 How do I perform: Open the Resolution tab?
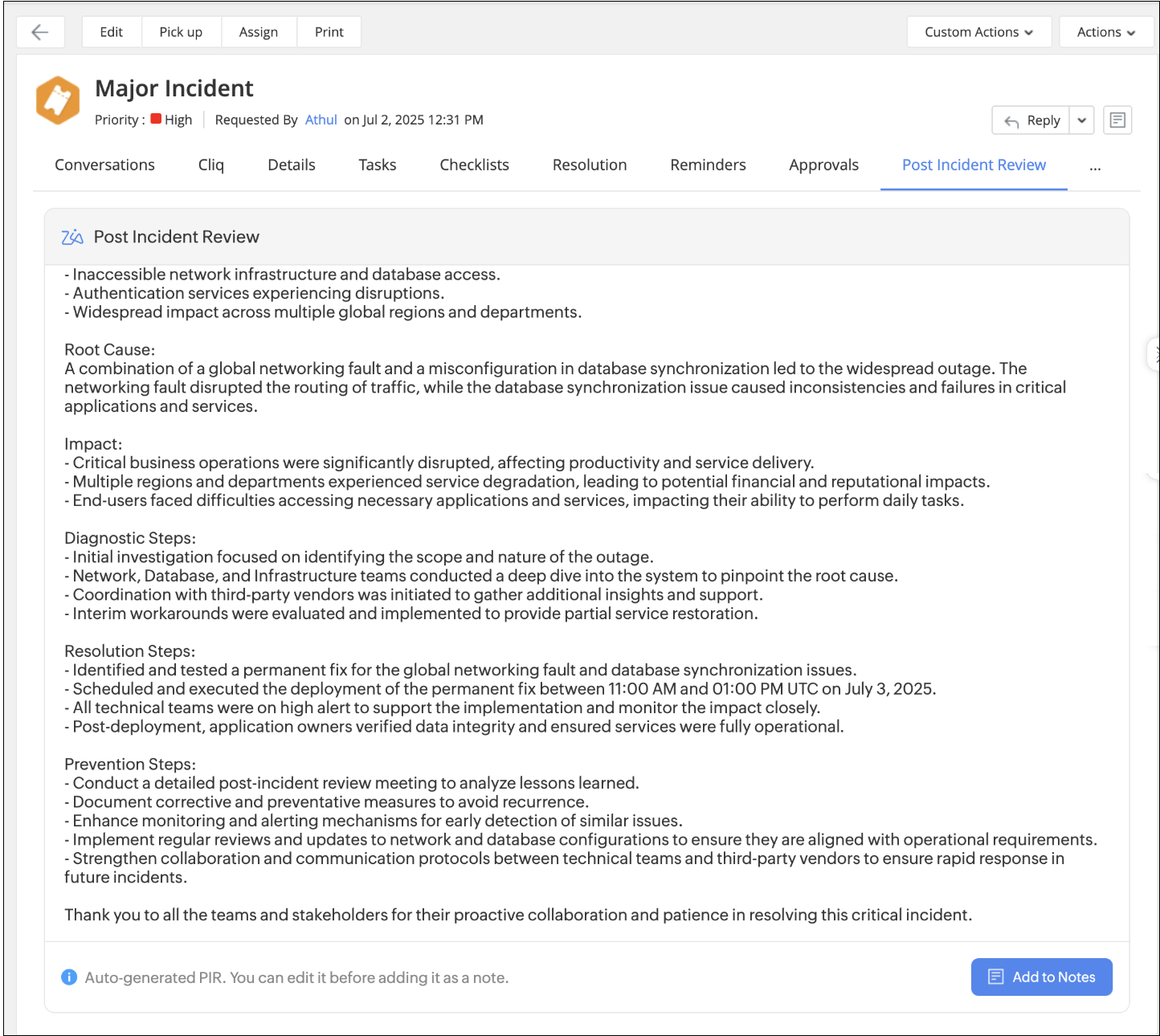(590, 165)
